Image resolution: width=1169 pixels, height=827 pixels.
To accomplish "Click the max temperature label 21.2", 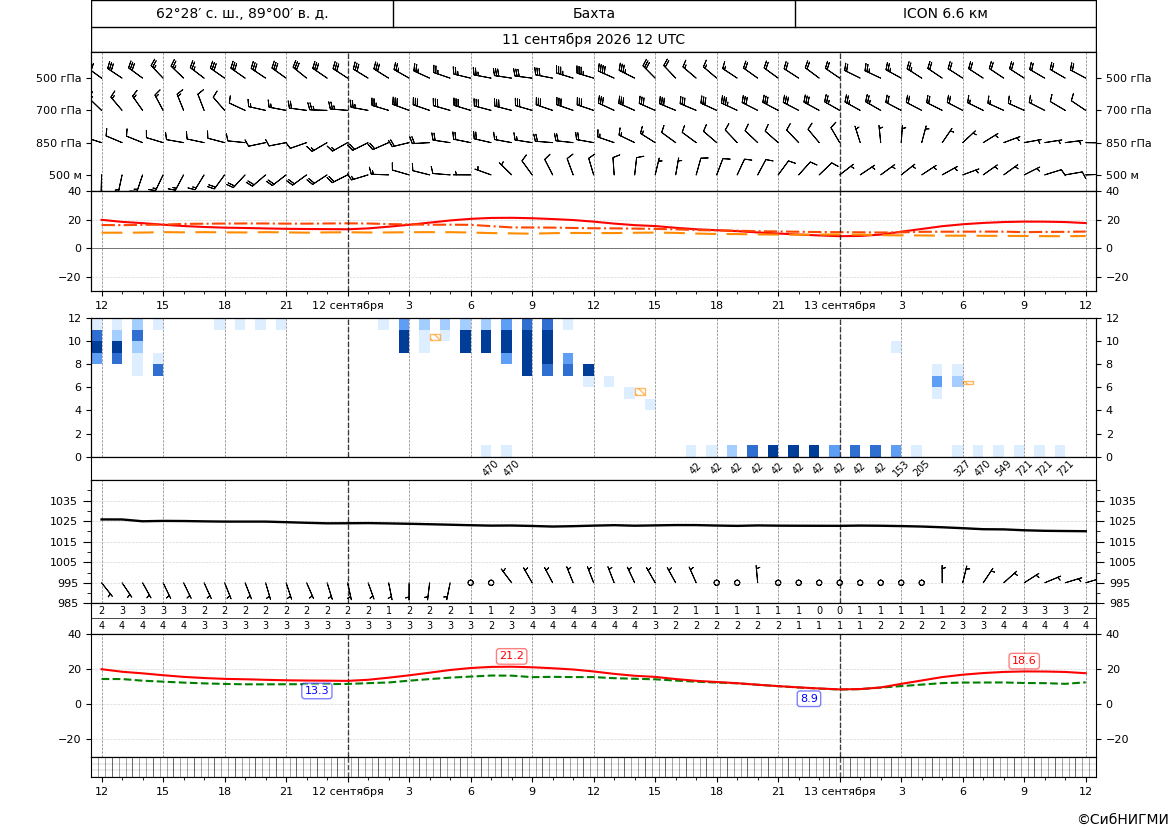I will coord(511,655).
